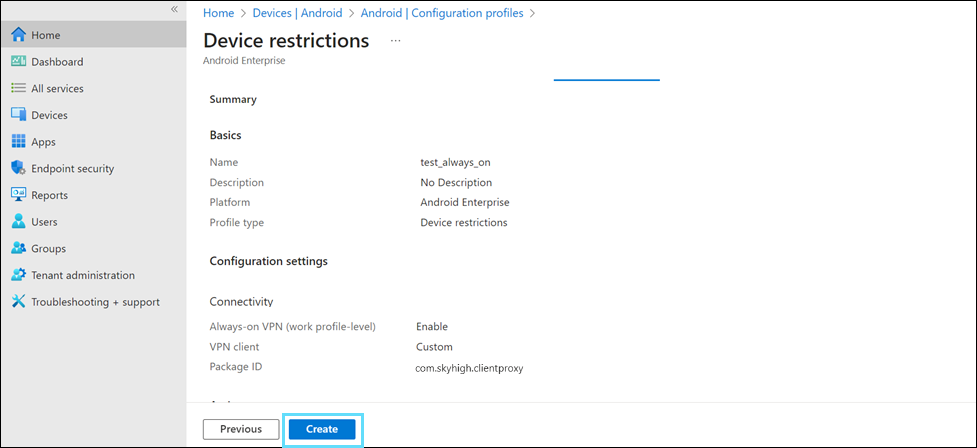Image resolution: width=977 pixels, height=448 pixels.
Task: Open Troubleshooting + support tools icon
Action: tap(18, 302)
